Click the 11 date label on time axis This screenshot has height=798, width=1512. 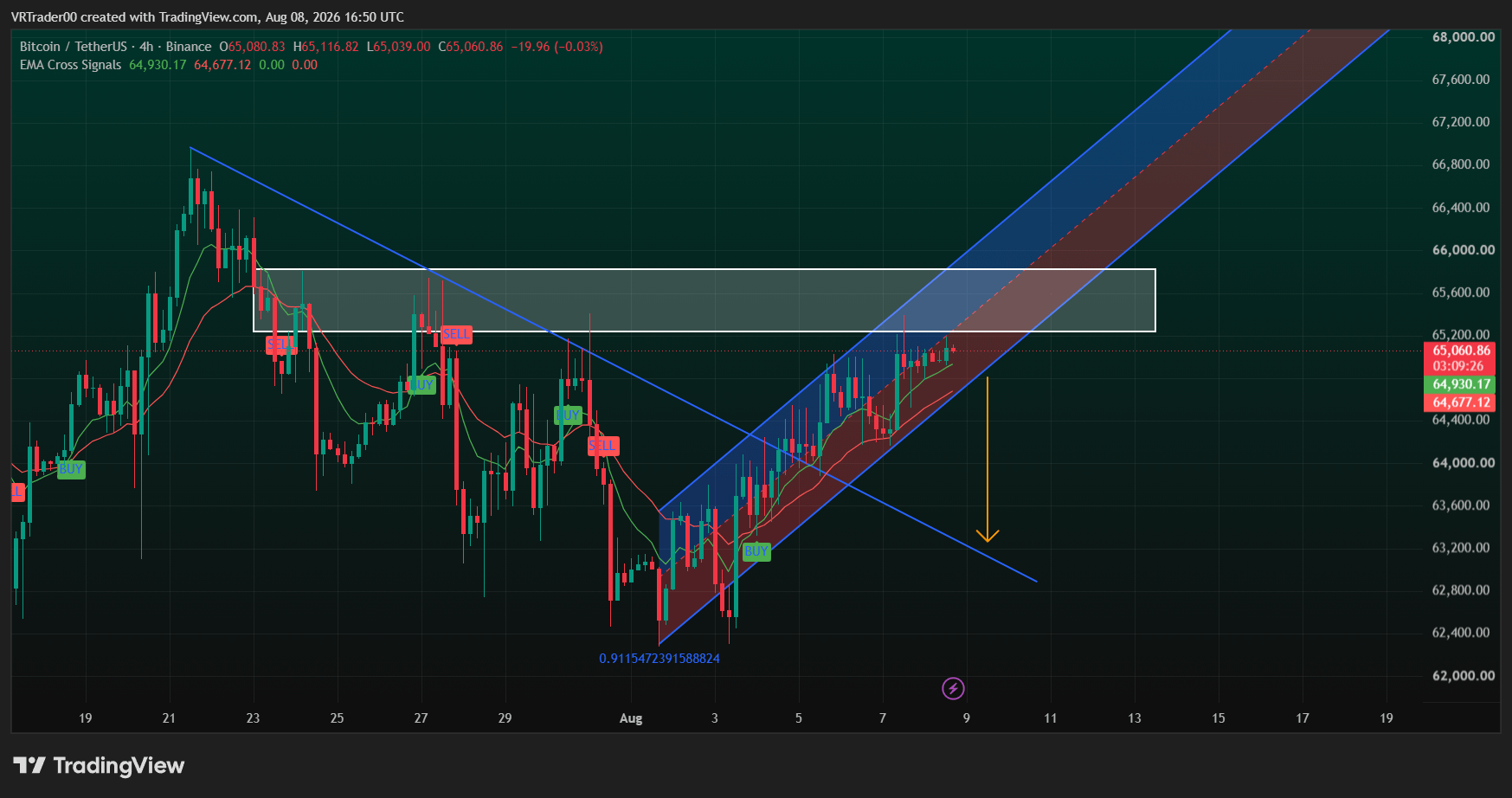pyautogui.click(x=1051, y=718)
